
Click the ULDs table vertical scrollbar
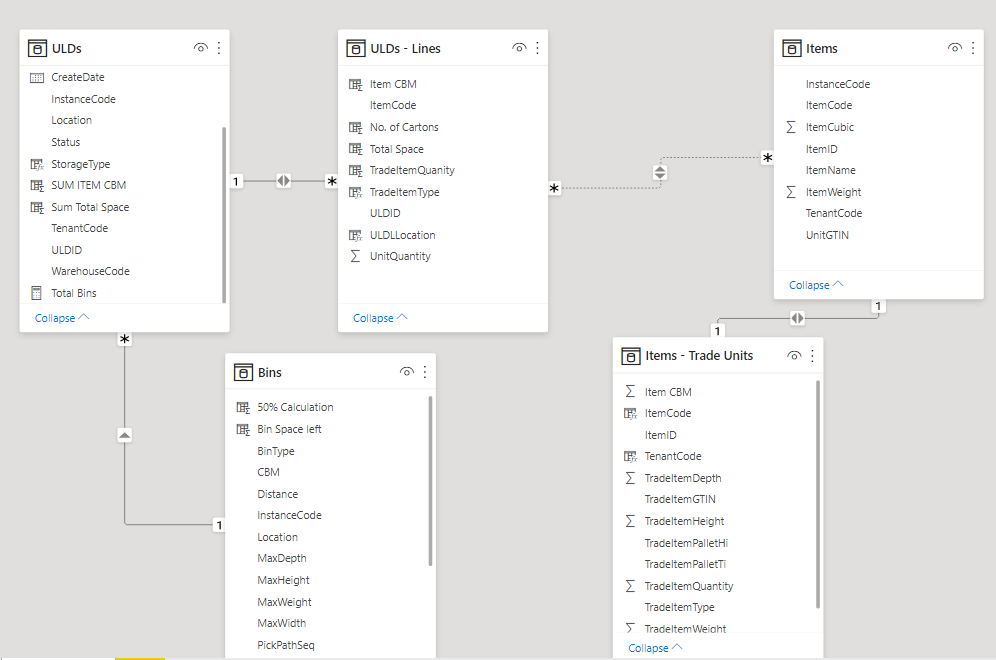224,215
